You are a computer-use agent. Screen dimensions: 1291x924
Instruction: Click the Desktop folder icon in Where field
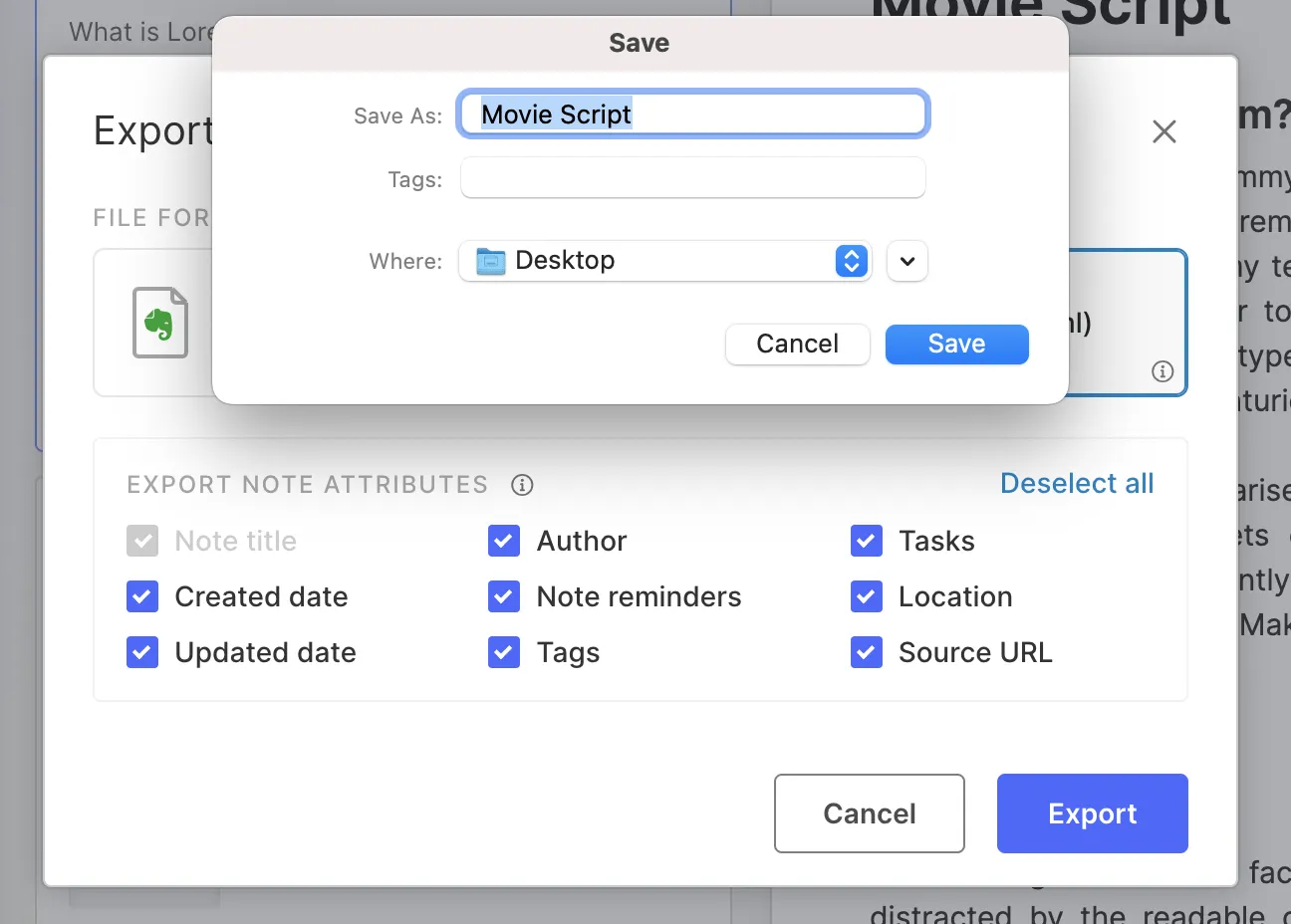(x=491, y=261)
